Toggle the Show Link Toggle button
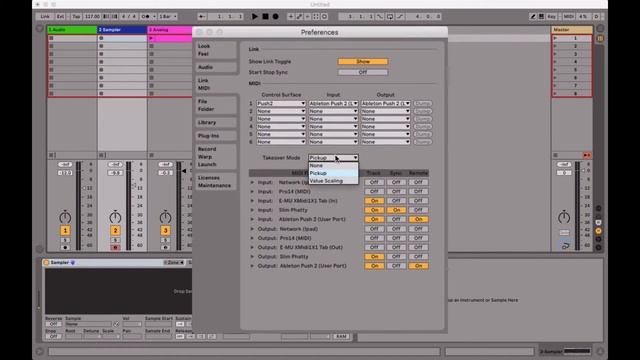This screenshot has height=360, width=640. point(363,61)
